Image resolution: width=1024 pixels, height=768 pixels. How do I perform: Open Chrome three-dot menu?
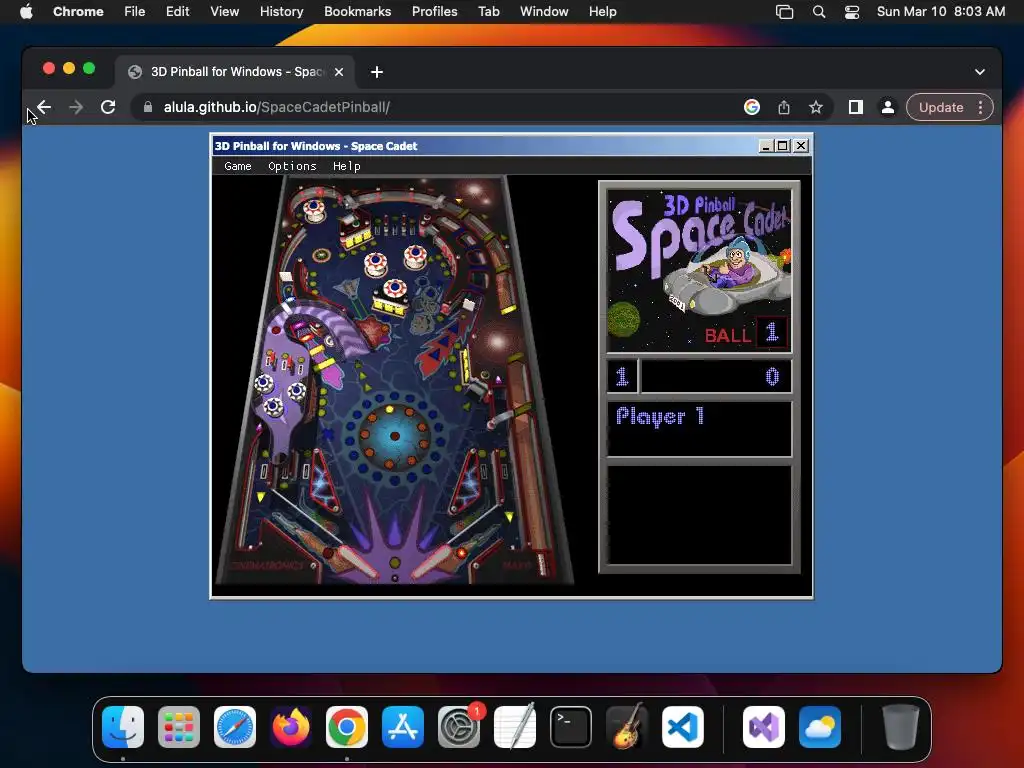coord(980,107)
